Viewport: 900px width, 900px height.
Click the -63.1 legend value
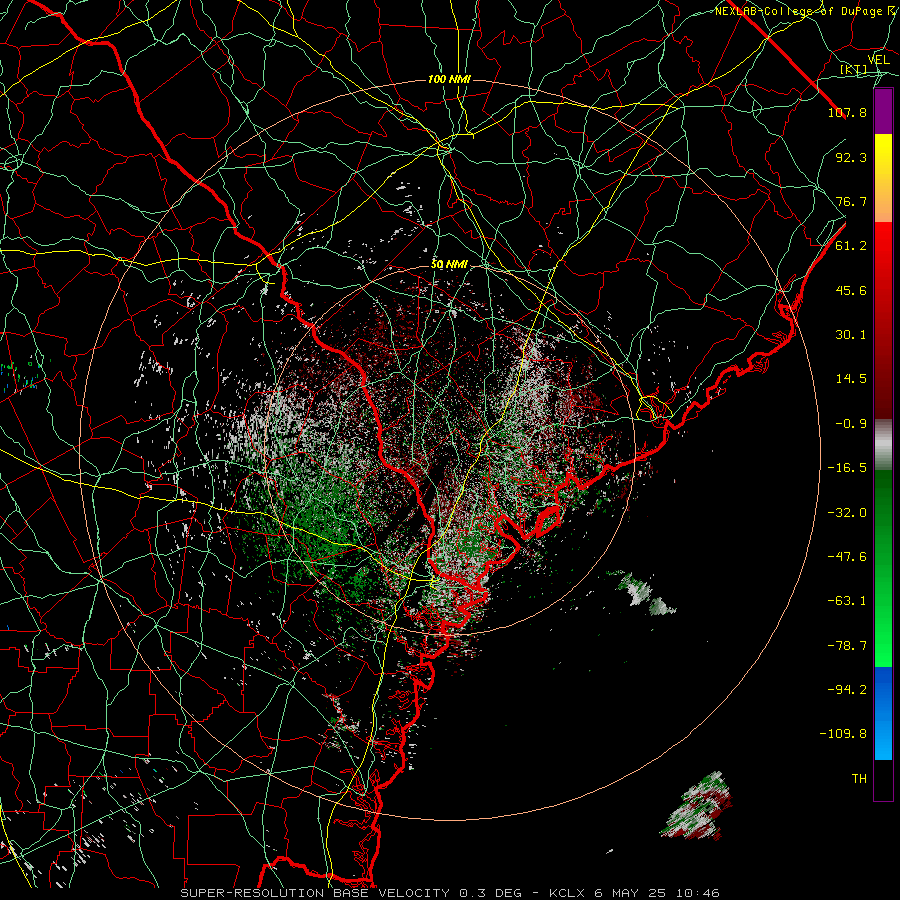[847, 601]
